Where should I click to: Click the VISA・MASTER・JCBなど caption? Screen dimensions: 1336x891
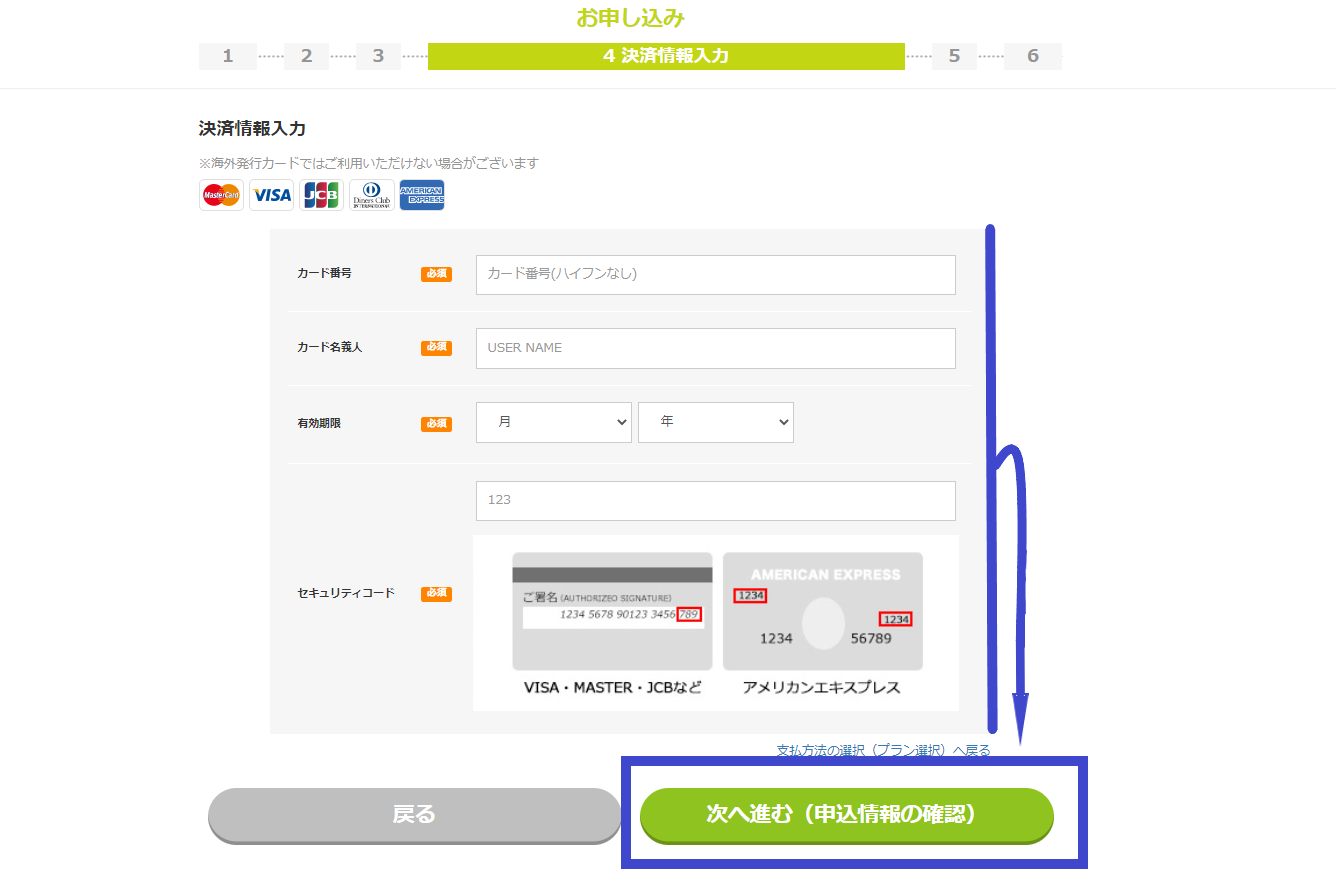[x=613, y=688]
